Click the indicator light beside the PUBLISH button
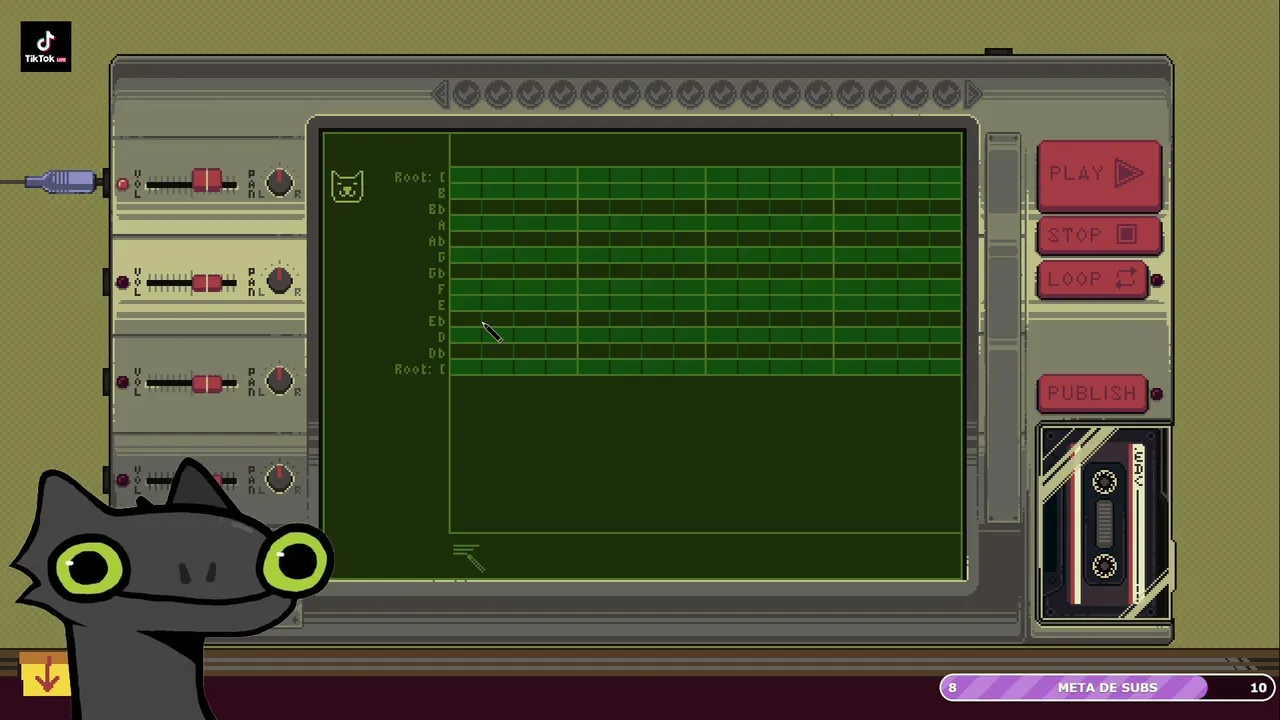The height and width of the screenshot is (720, 1280). pyautogui.click(x=1157, y=394)
